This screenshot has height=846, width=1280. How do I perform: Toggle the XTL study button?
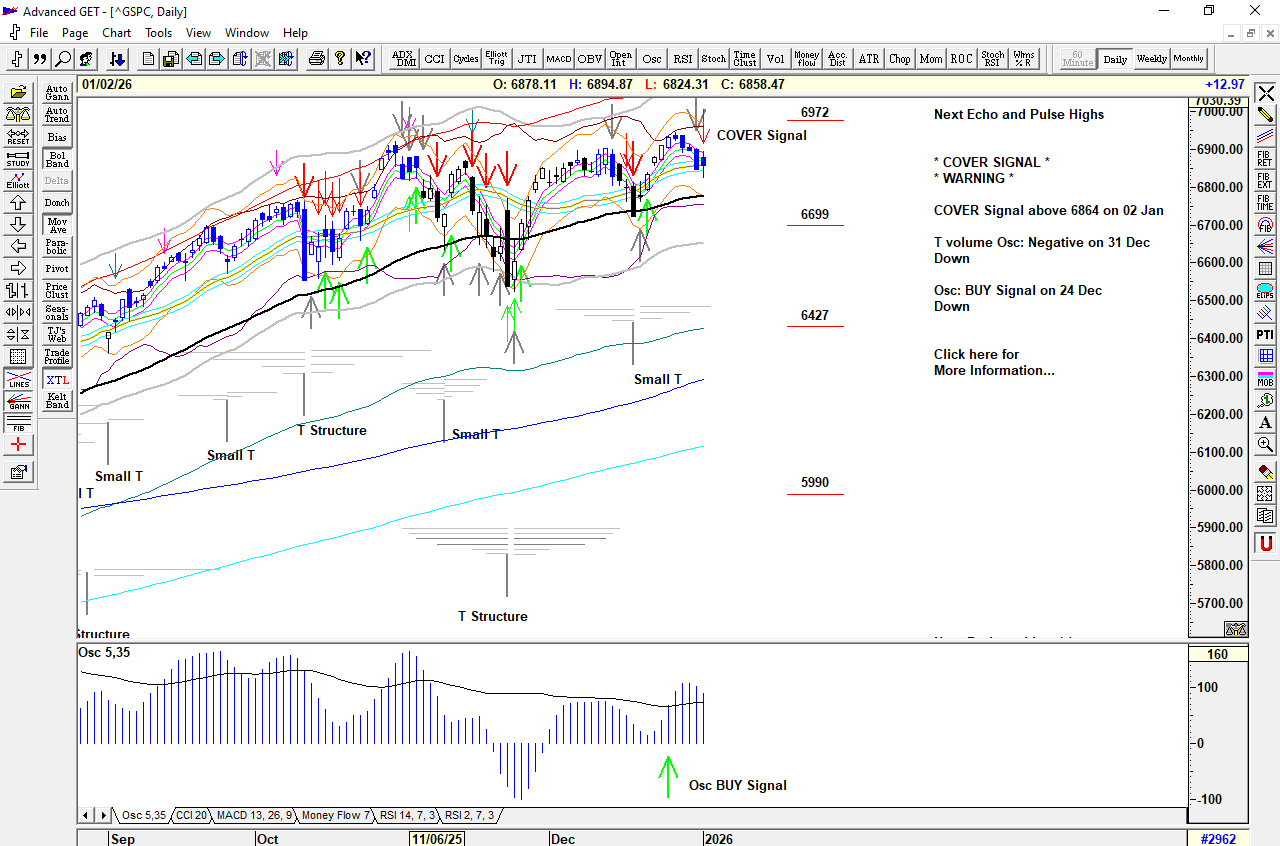pyautogui.click(x=57, y=380)
